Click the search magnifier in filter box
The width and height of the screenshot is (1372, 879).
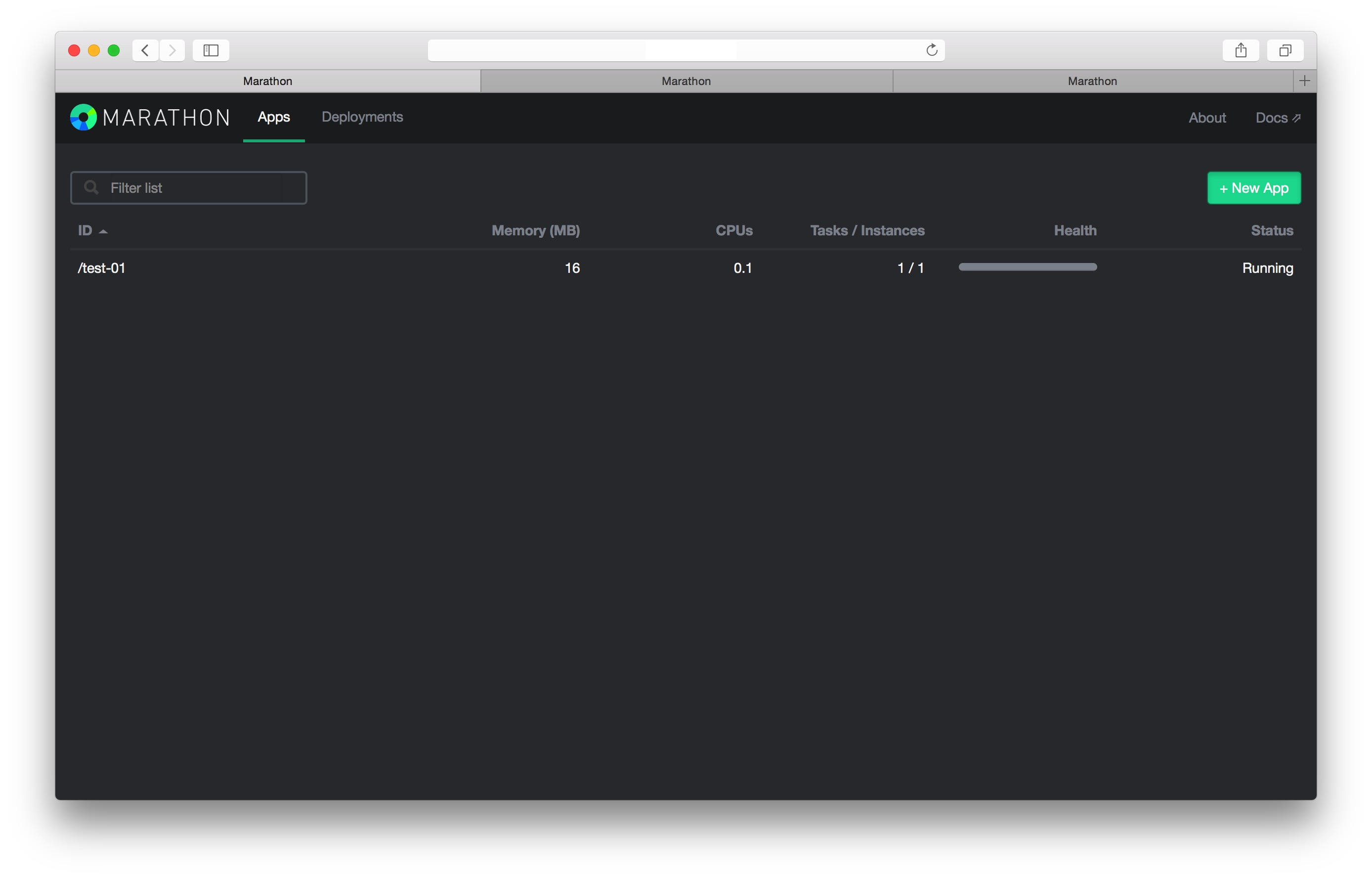[x=91, y=187]
